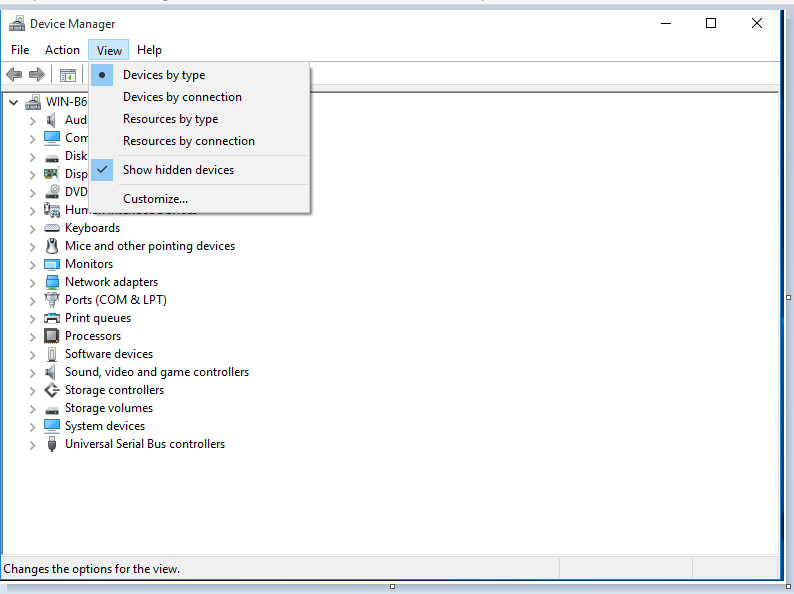Select the System devices label
This screenshot has width=794, height=594.
[x=105, y=426]
